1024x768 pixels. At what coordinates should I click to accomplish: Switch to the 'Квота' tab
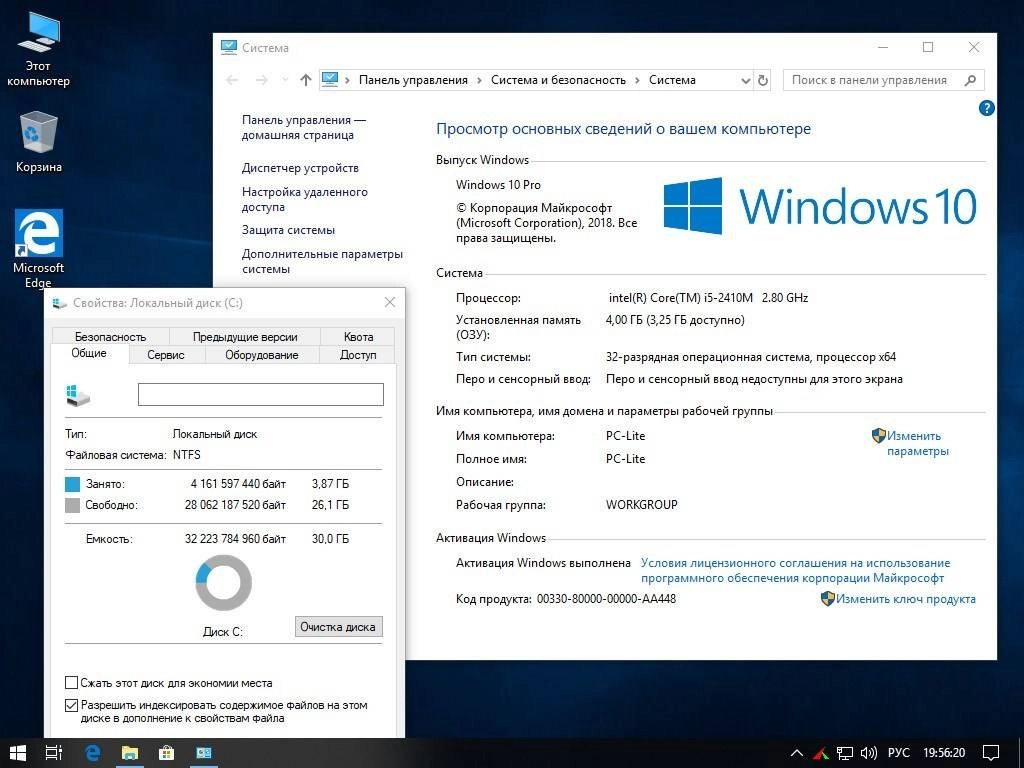coord(358,336)
